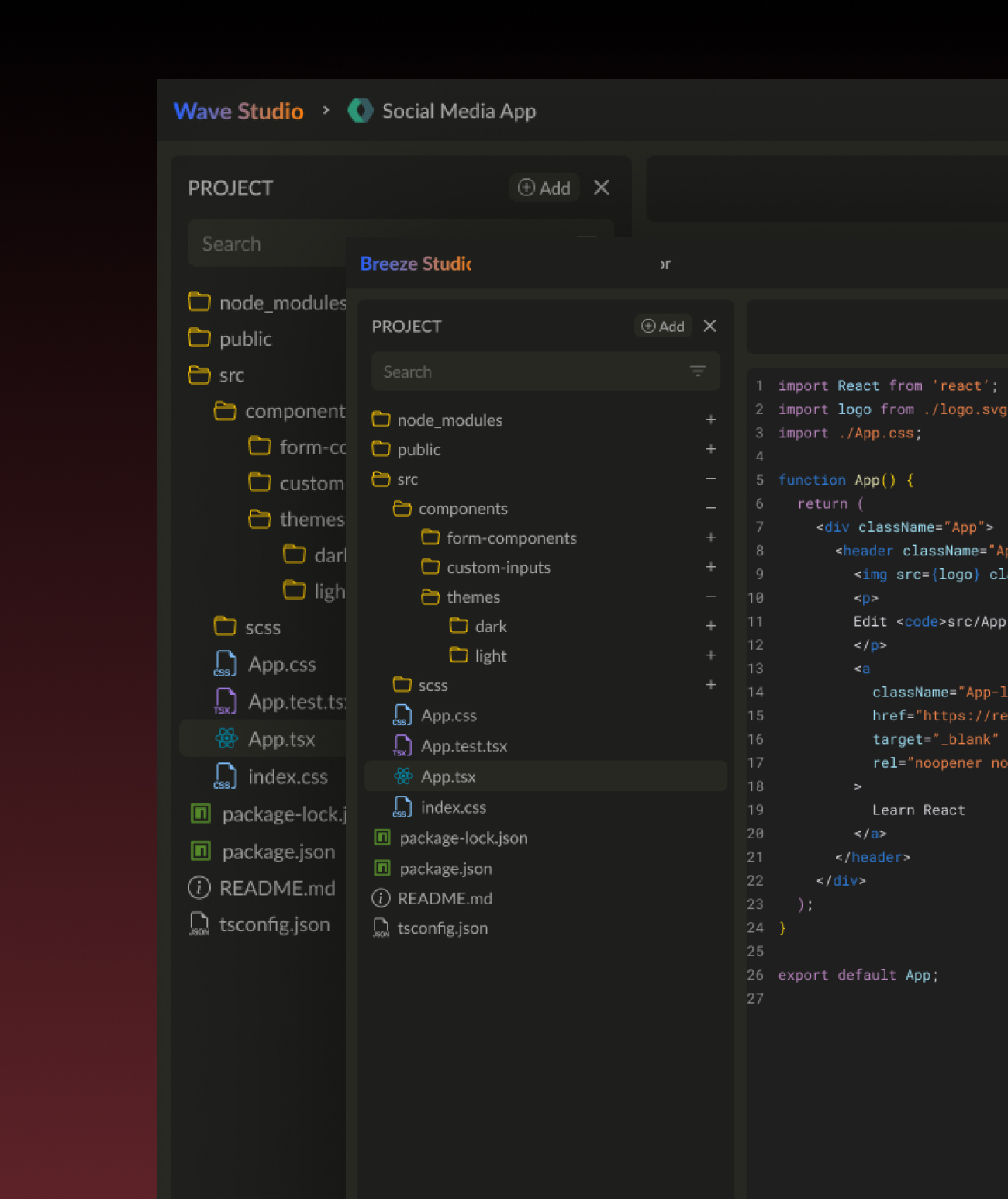Collapse the src folder with its minus icon
The image size is (1008, 1199).
pos(710,479)
